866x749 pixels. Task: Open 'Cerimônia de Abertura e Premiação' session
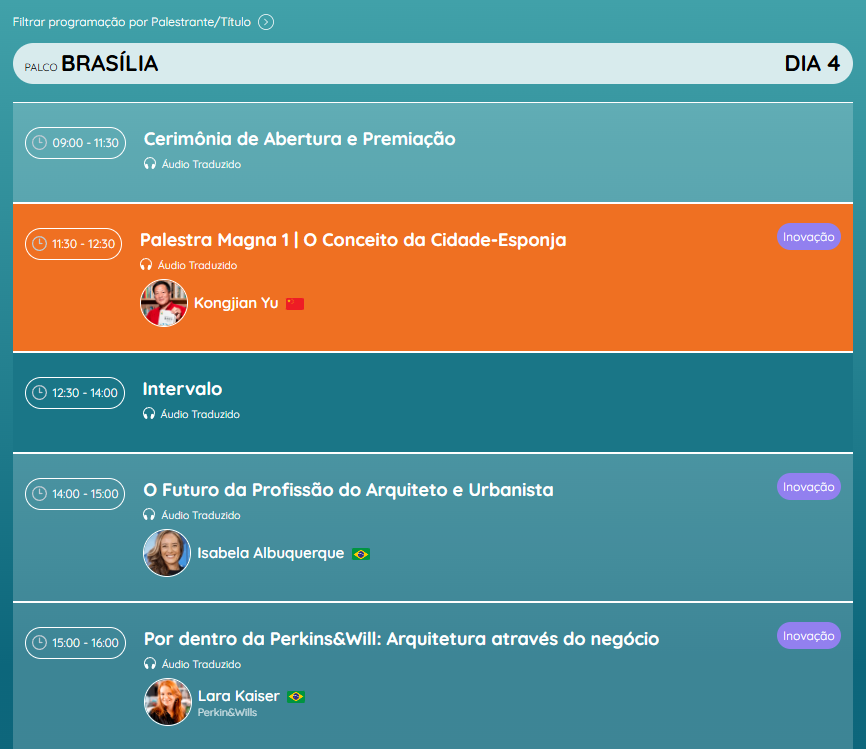click(x=299, y=139)
